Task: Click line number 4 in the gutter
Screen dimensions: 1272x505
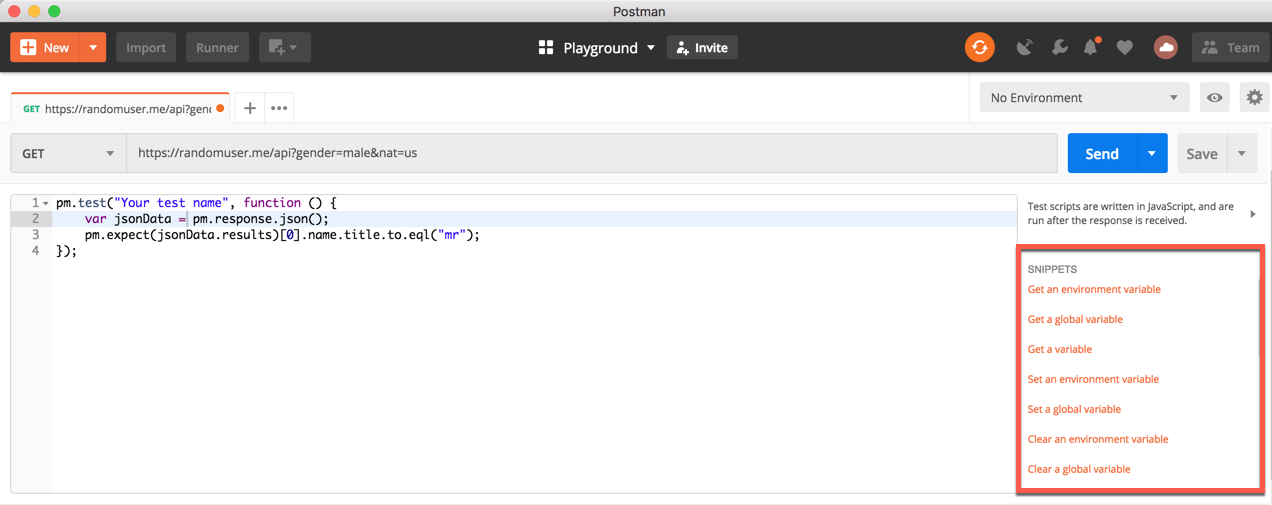Action: tap(35, 251)
